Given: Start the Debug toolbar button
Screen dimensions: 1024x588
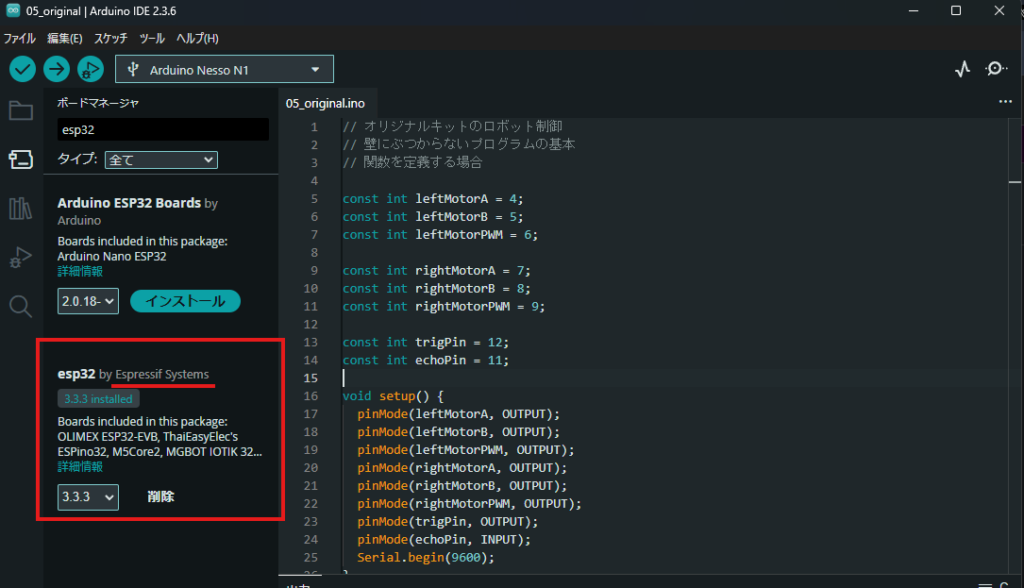Looking at the screenshot, I should (90, 69).
